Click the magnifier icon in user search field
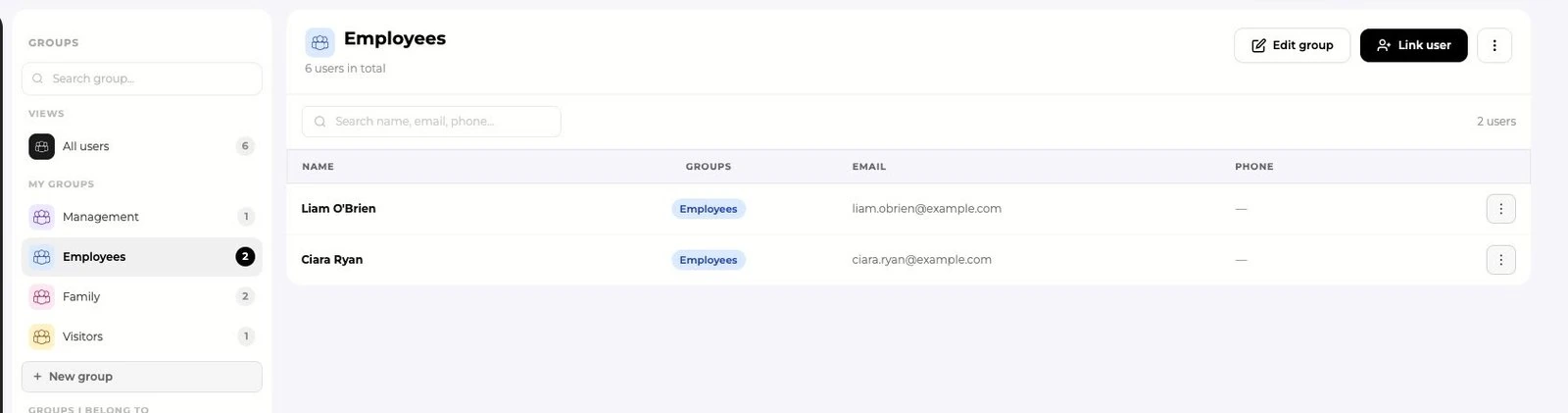Screen dimensions: 1568x413 click(x=319, y=122)
